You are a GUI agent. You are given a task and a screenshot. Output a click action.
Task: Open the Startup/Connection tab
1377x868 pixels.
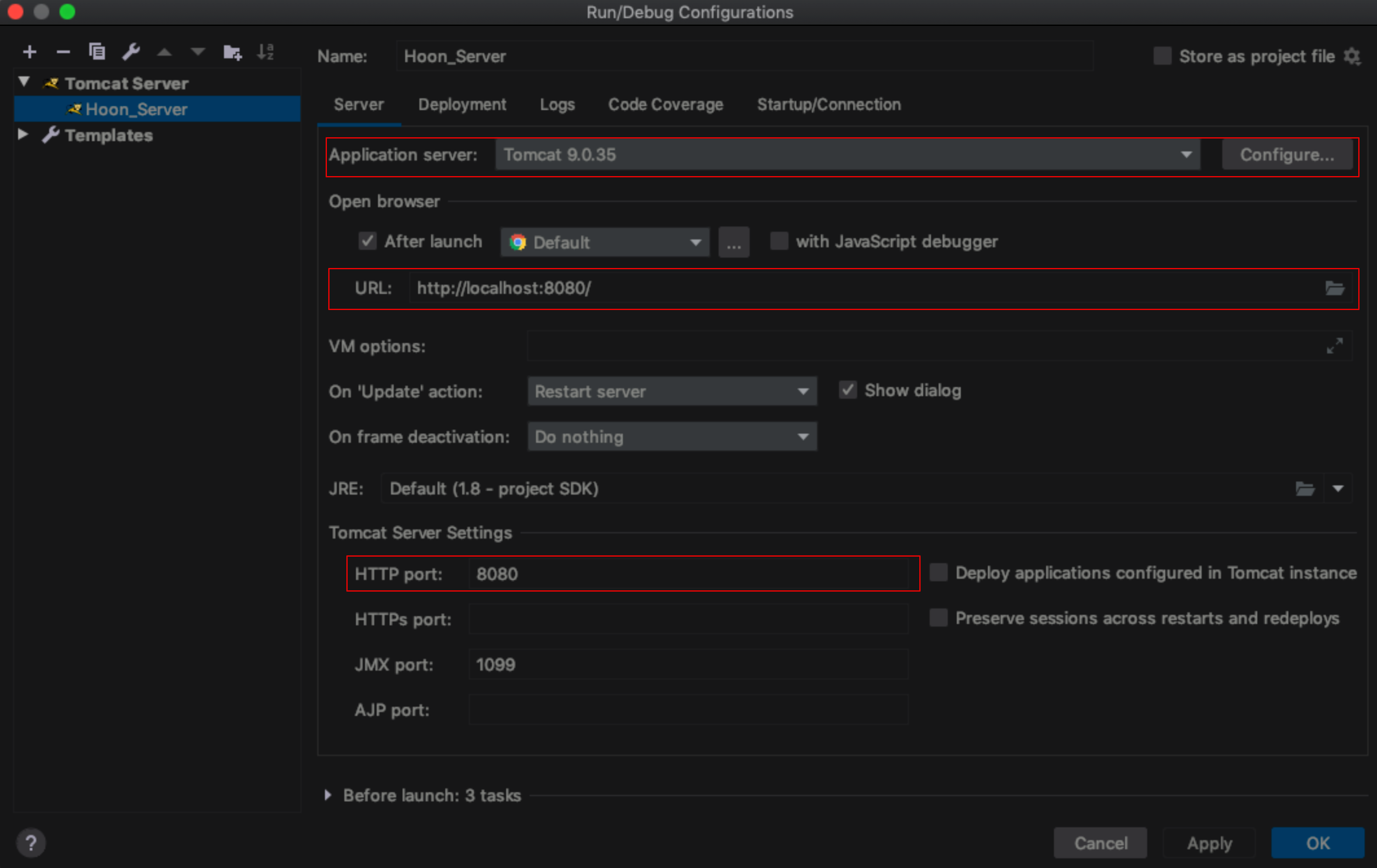click(829, 104)
